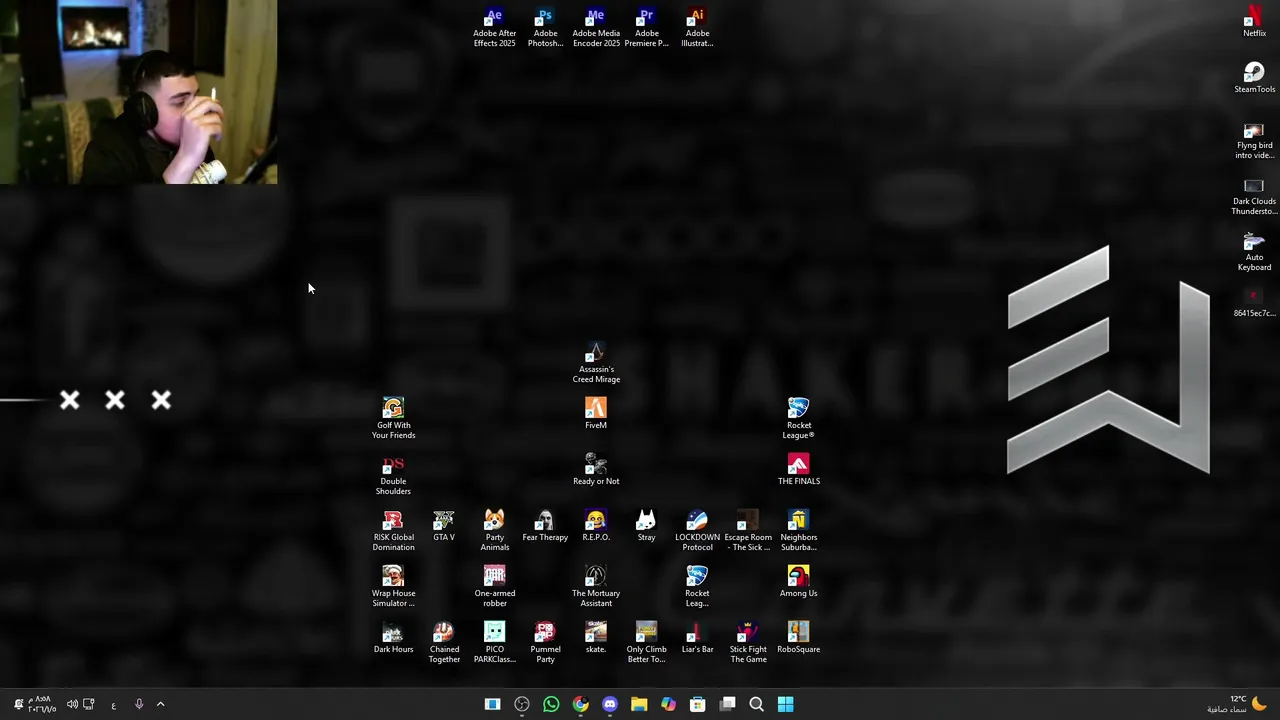Select the Party Animals game icon

click(x=494, y=532)
